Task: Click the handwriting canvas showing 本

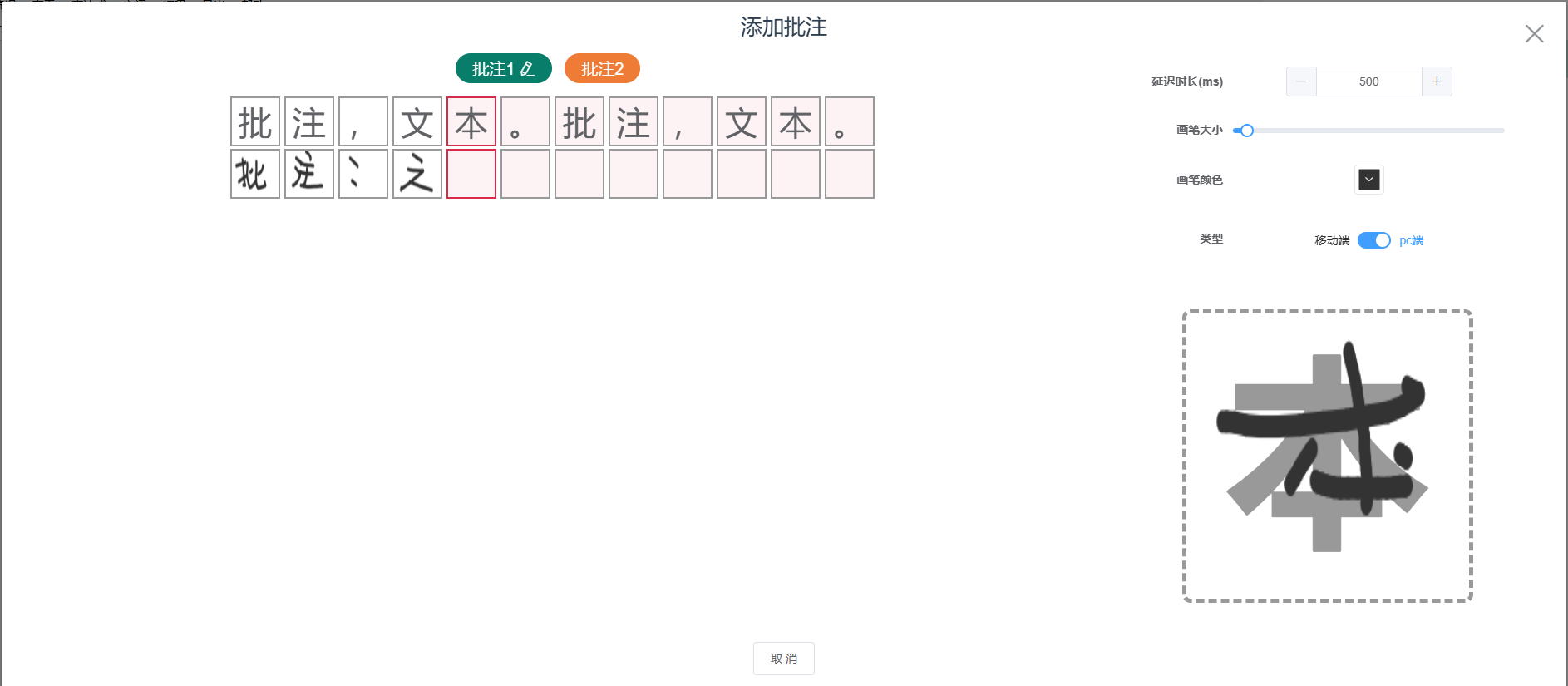Action: click(1328, 456)
